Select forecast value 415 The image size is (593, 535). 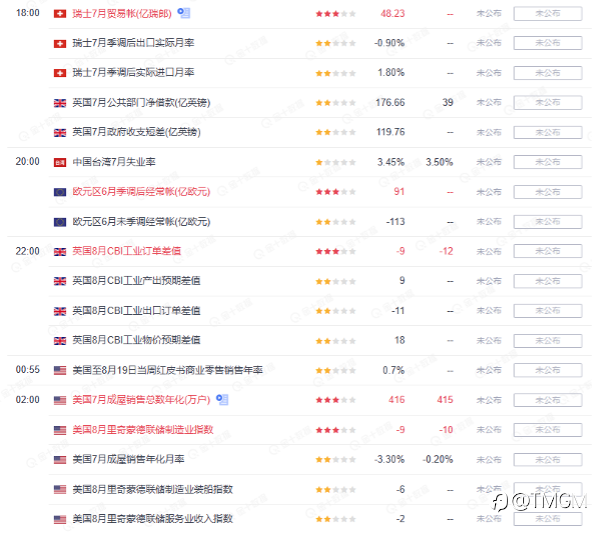445,400
